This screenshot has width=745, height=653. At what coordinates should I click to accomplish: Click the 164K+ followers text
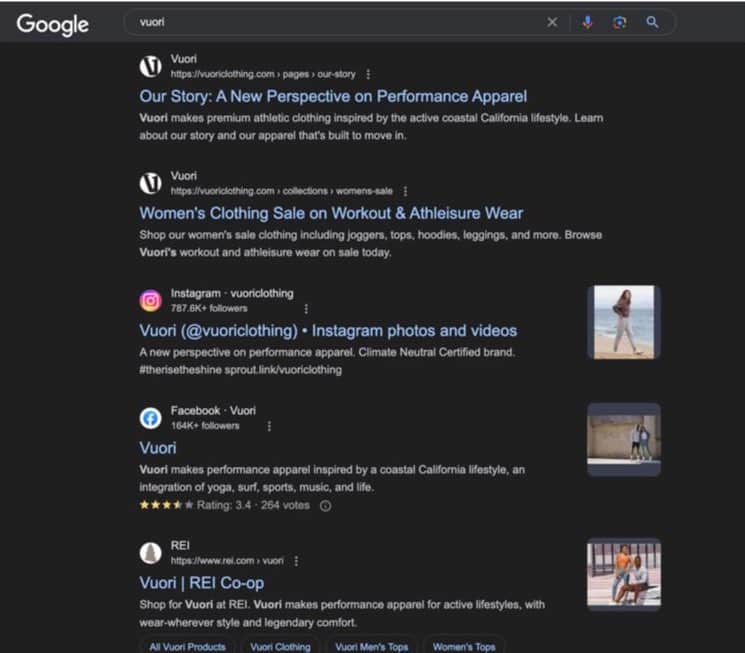click(x=205, y=426)
